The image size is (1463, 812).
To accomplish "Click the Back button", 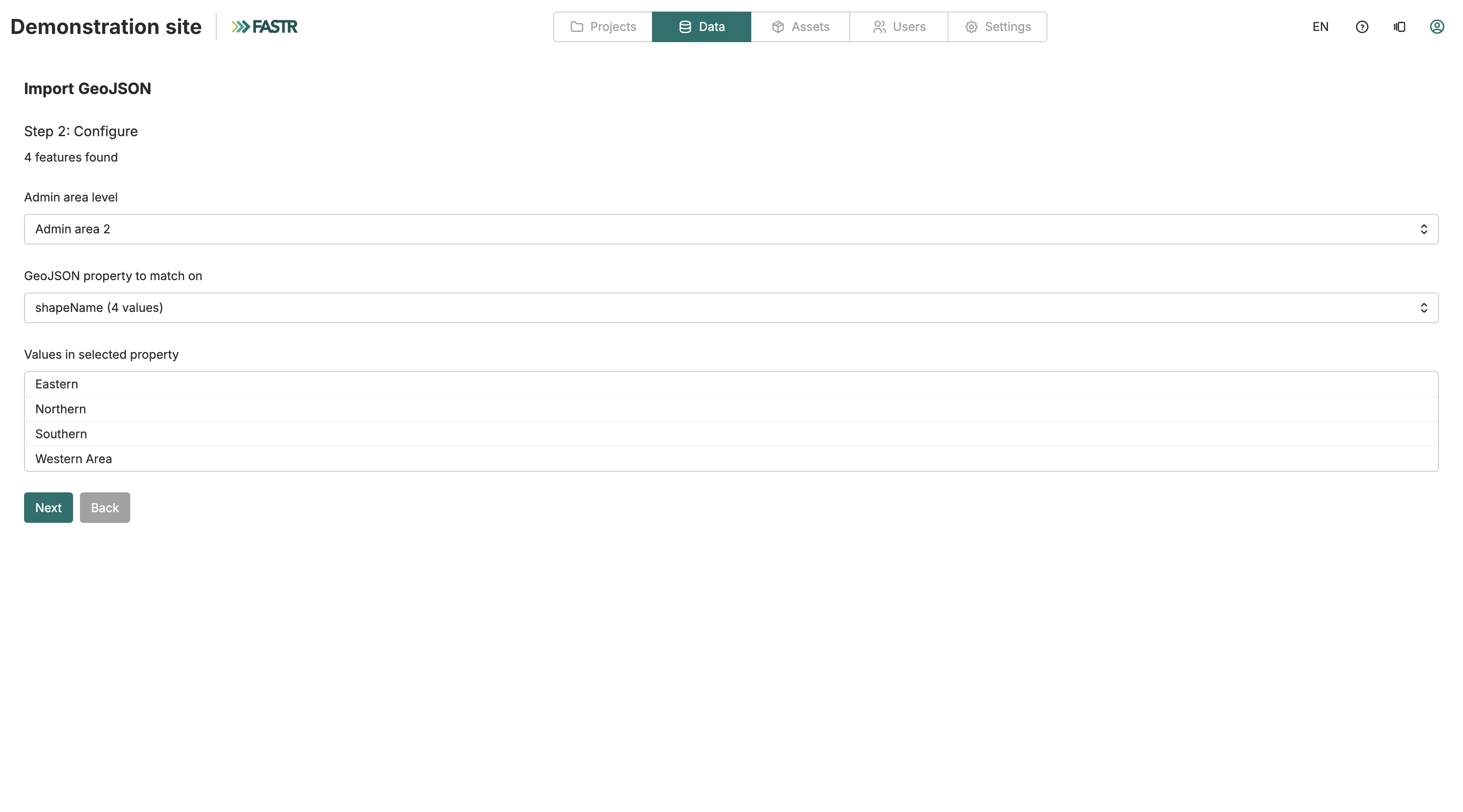I will (x=105, y=508).
